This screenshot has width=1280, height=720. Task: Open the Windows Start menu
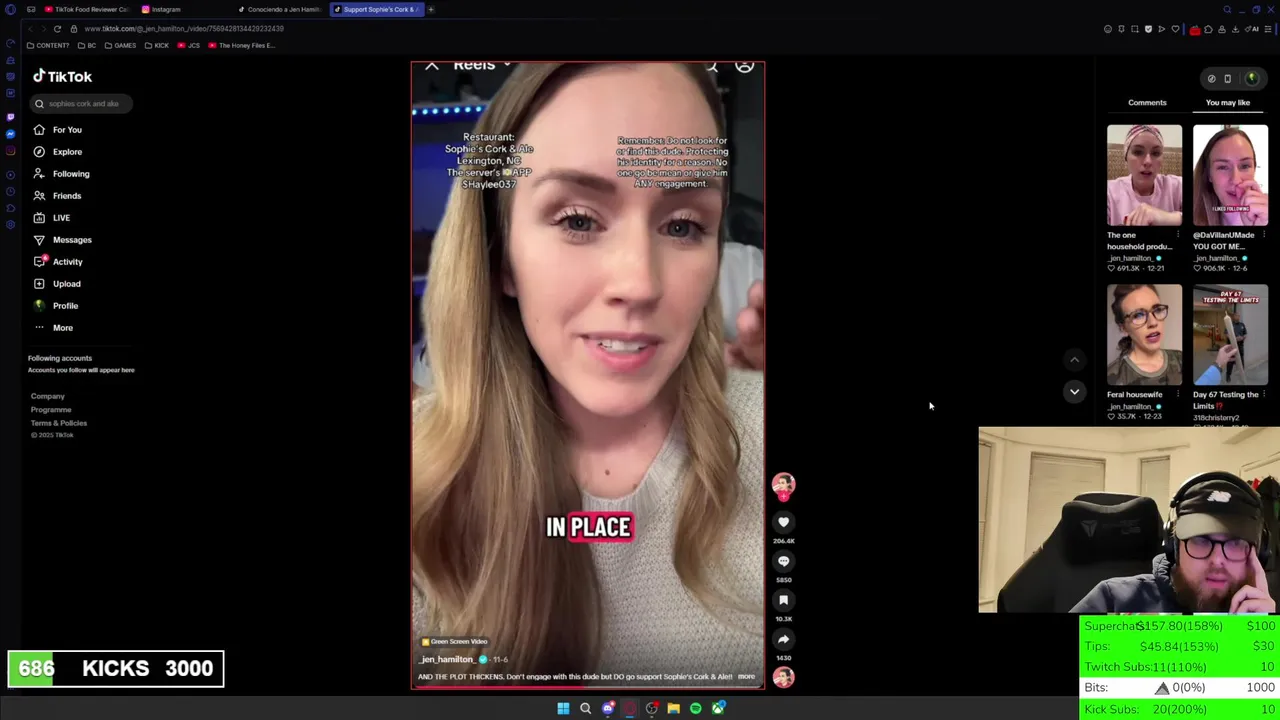pyautogui.click(x=563, y=708)
